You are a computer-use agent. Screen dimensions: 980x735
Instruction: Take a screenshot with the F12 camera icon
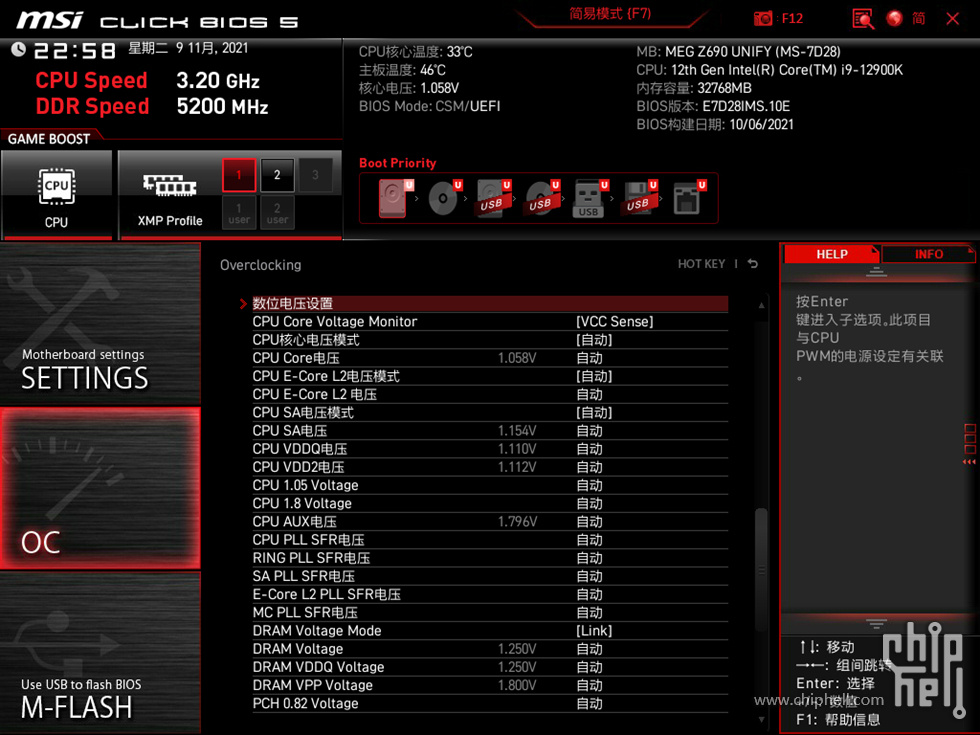click(762, 19)
